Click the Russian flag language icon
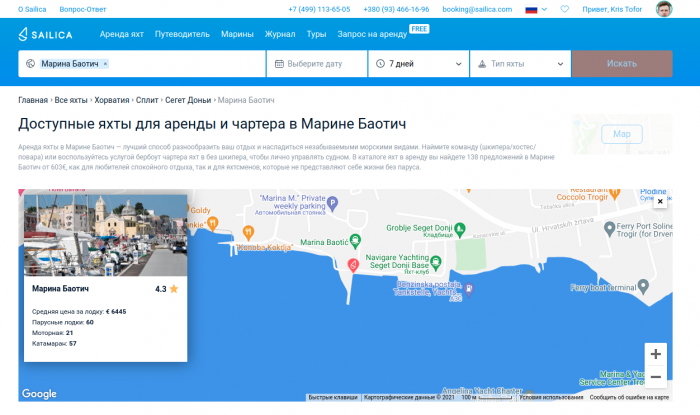Viewport: 700px width, 415px height. click(x=531, y=9)
